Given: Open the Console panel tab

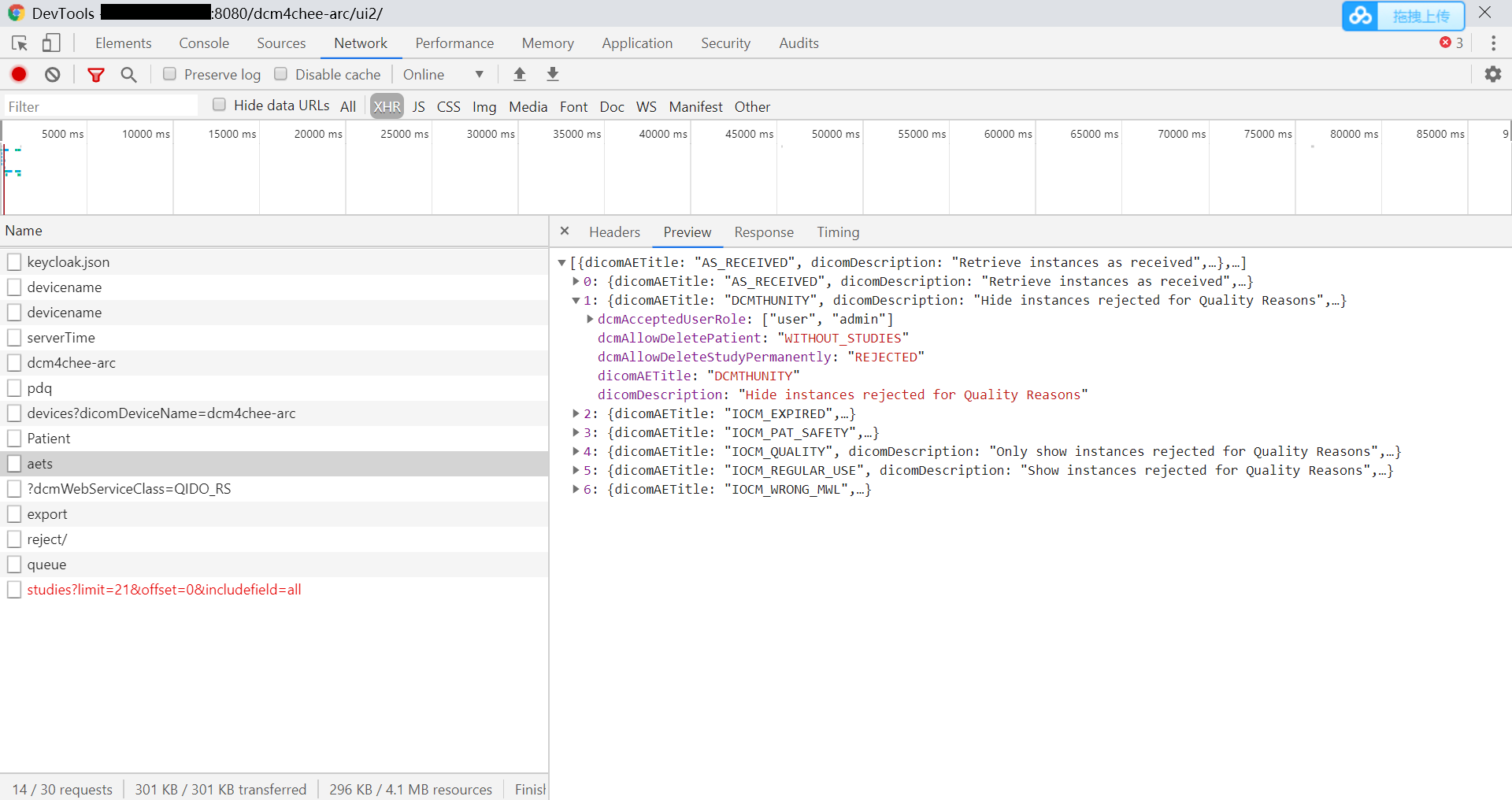Looking at the screenshot, I should 203,43.
